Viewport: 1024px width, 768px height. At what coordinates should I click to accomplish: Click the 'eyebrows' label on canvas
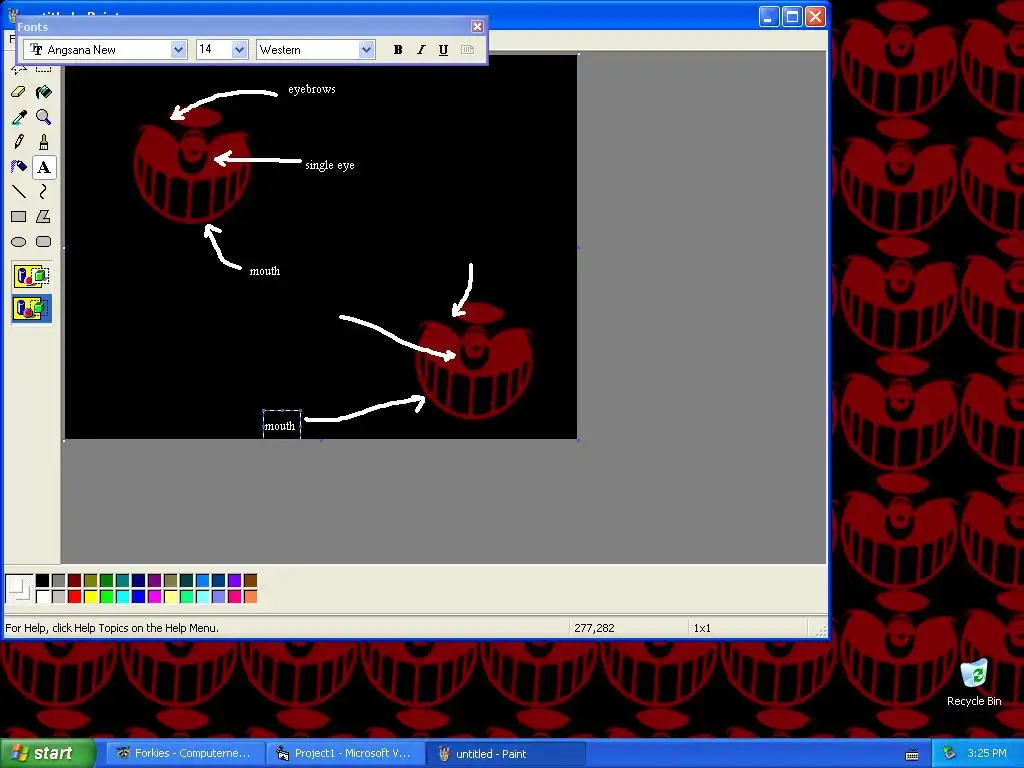tap(312, 89)
